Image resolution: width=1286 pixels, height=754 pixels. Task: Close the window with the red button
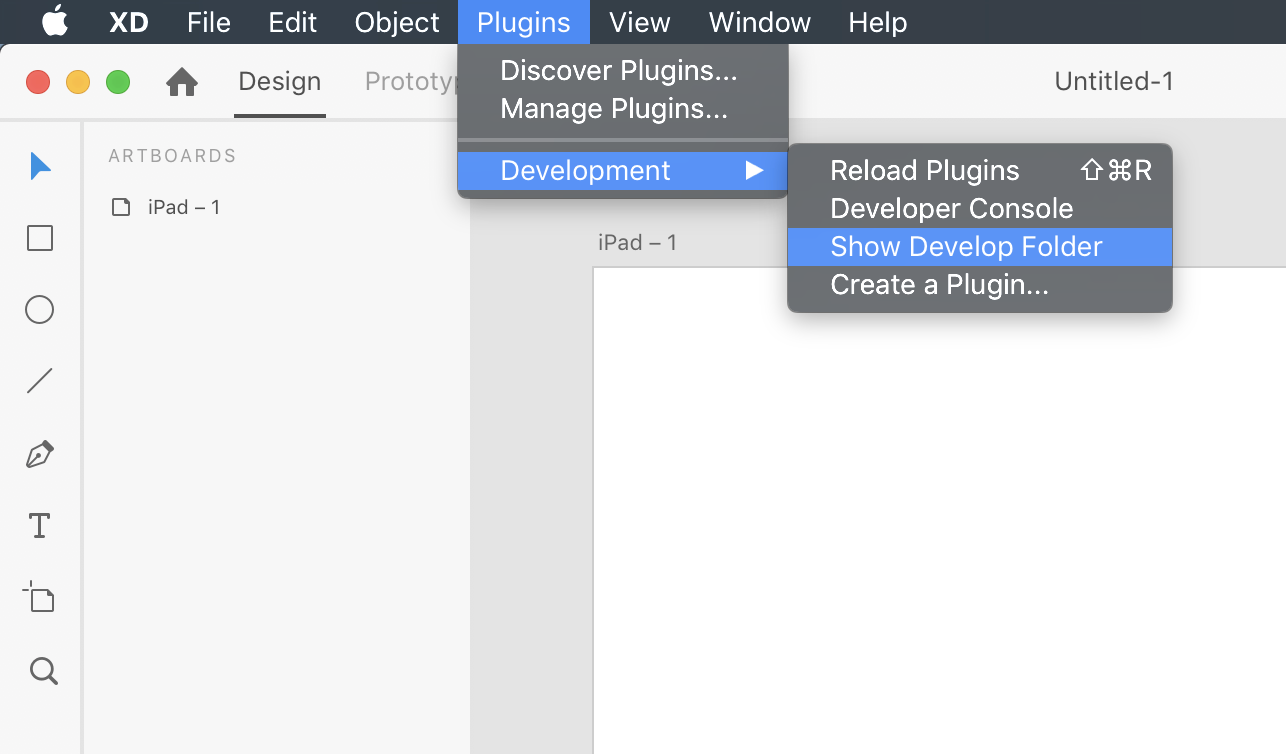(x=38, y=82)
